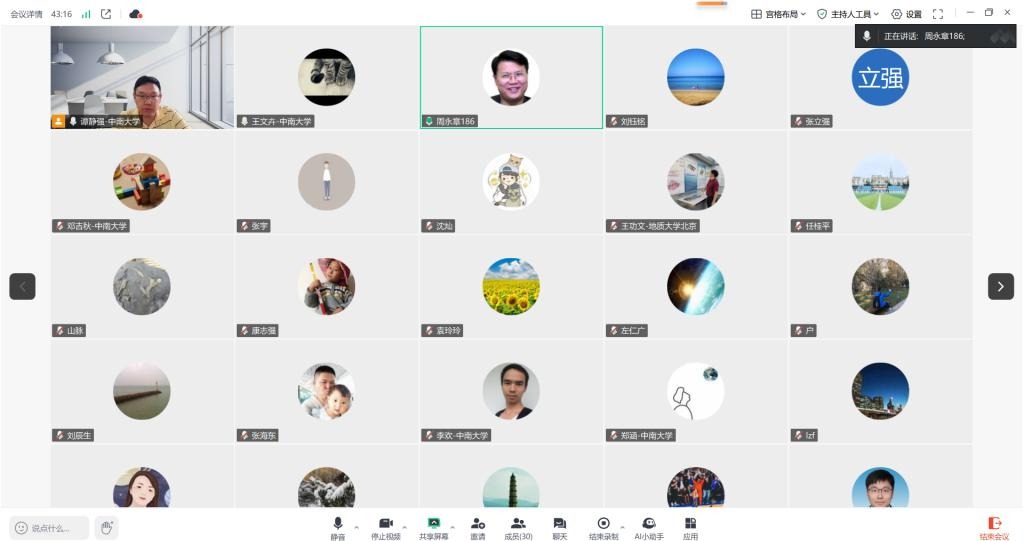Enter fullscreen mode via top icon
The image size is (1024, 541).
click(938, 14)
